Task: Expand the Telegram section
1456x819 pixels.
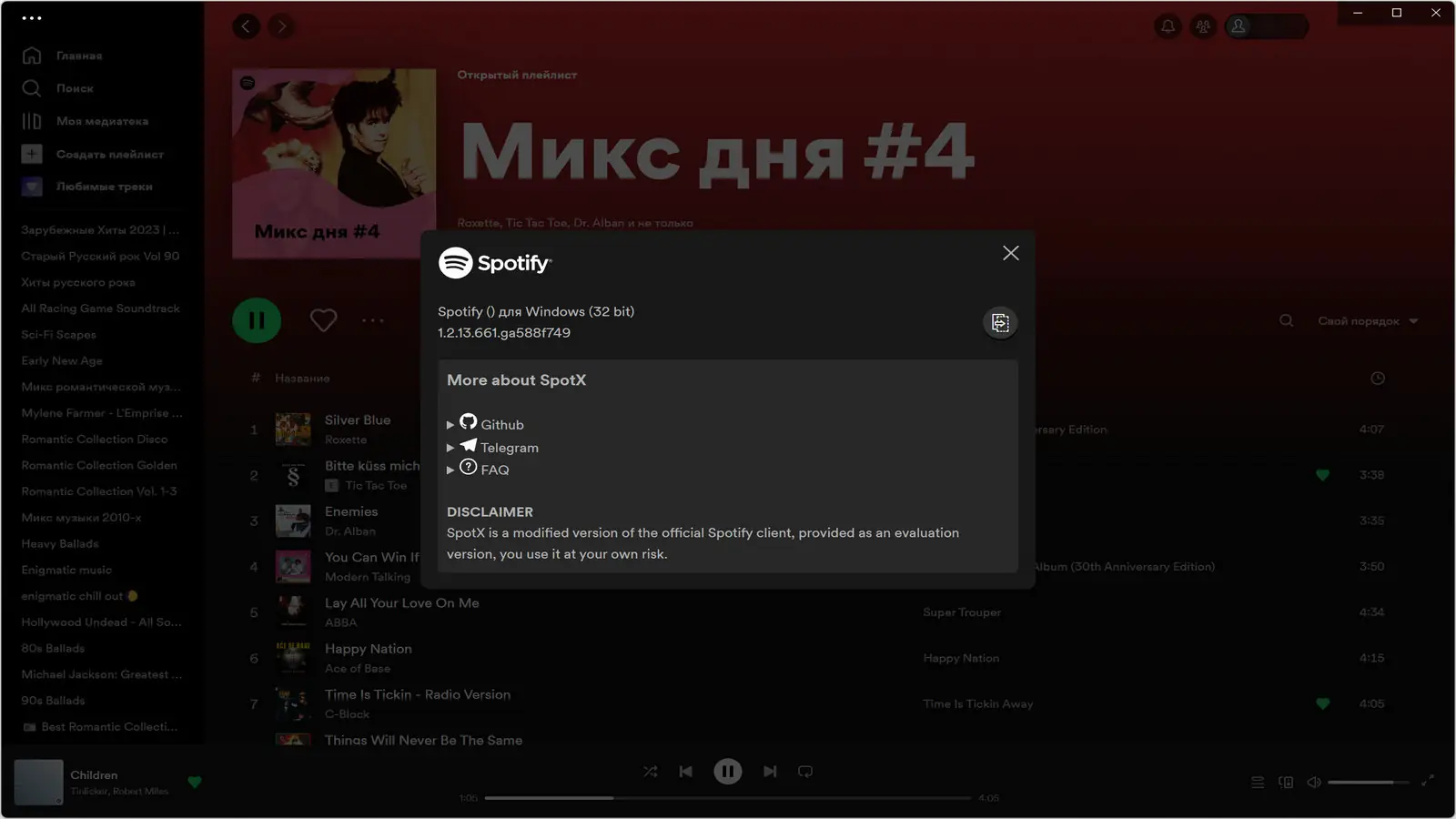Action: point(493,447)
